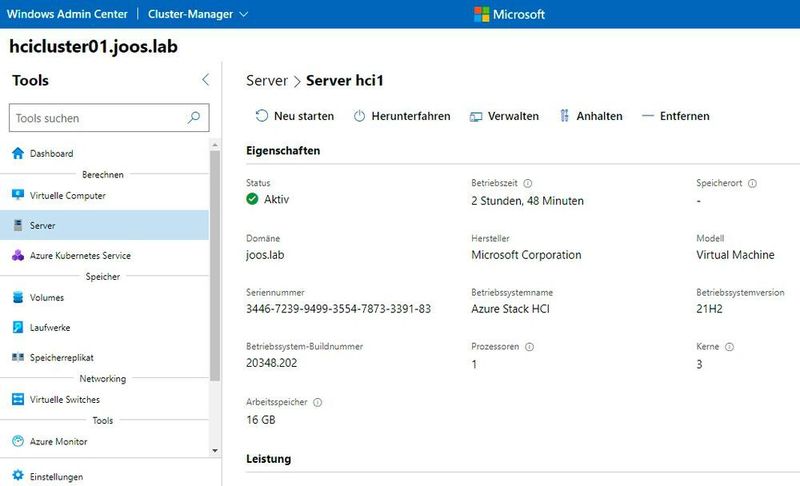The height and width of the screenshot is (486, 800).
Task: Click the hcicluster01.joos.lab heading
Action: [x=93, y=46]
